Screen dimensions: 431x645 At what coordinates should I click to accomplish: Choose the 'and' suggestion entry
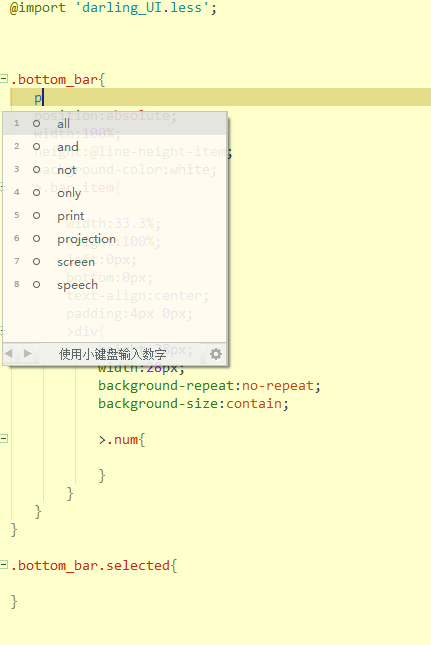115,146
